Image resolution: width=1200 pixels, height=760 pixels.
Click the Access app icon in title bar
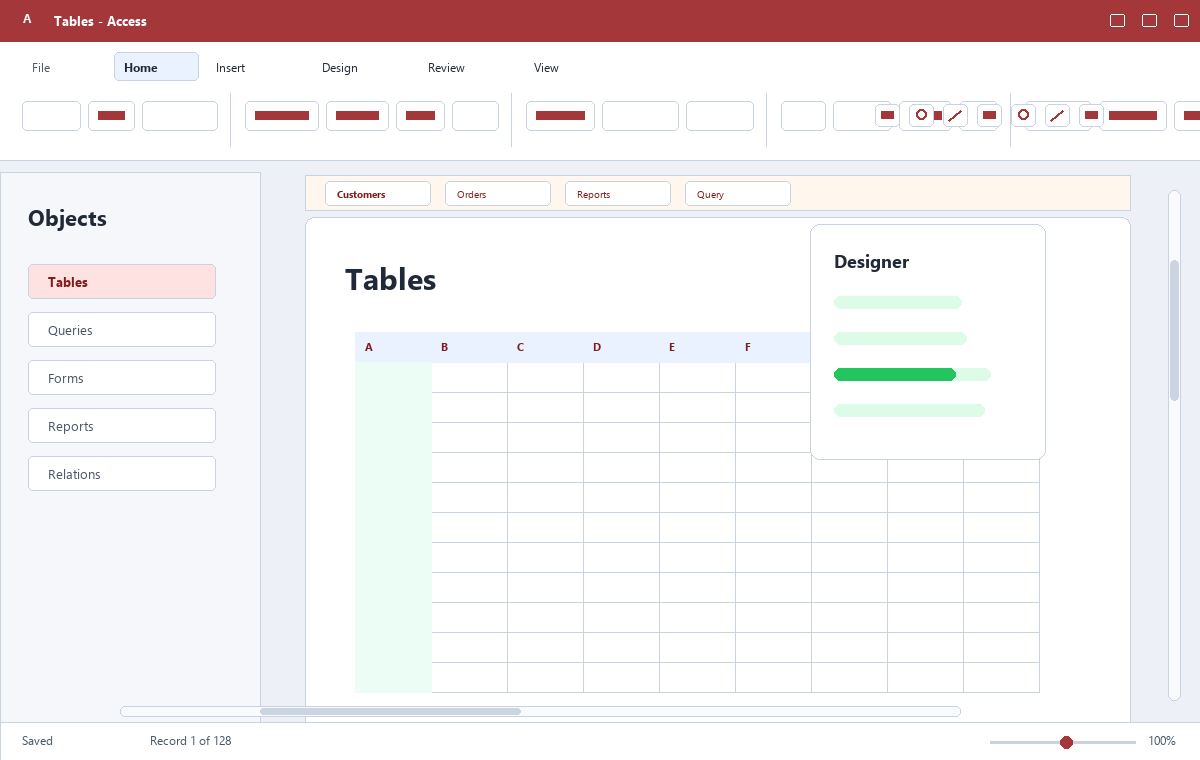point(27,19)
